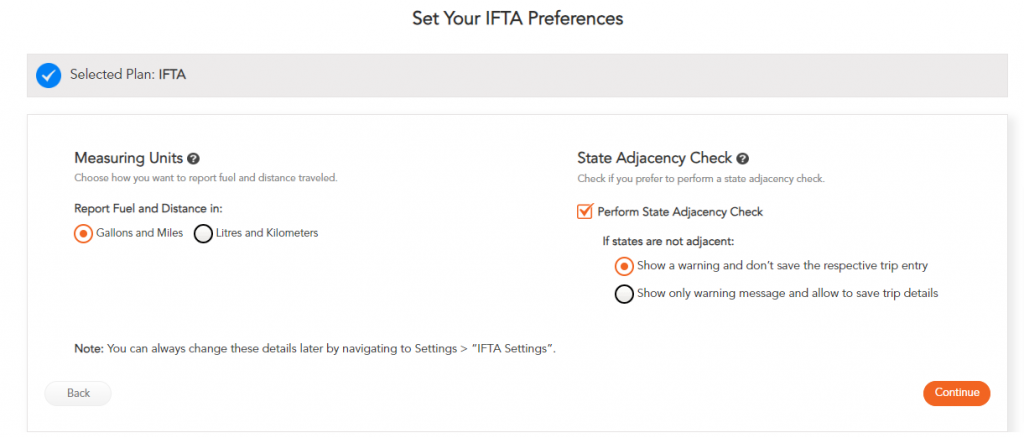Select the 'don't save the respective trip entry' radio
This screenshot has width=1024, height=438.
coord(624,266)
